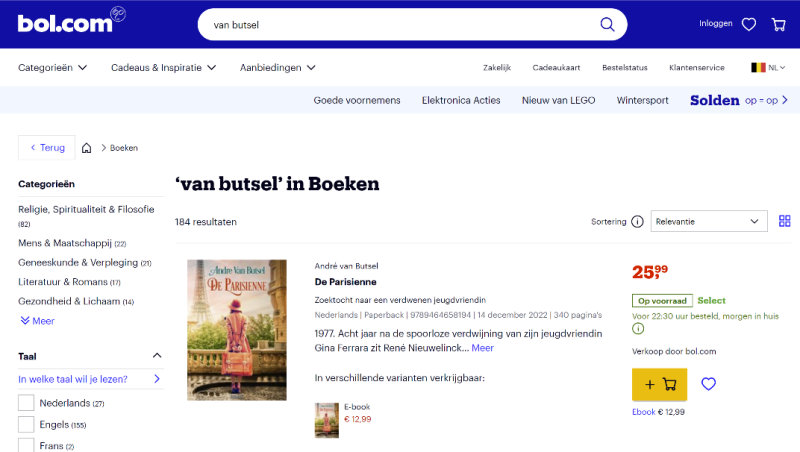
Task: Click the delivery info icon under Op voorraad
Action: pyautogui.click(x=638, y=329)
